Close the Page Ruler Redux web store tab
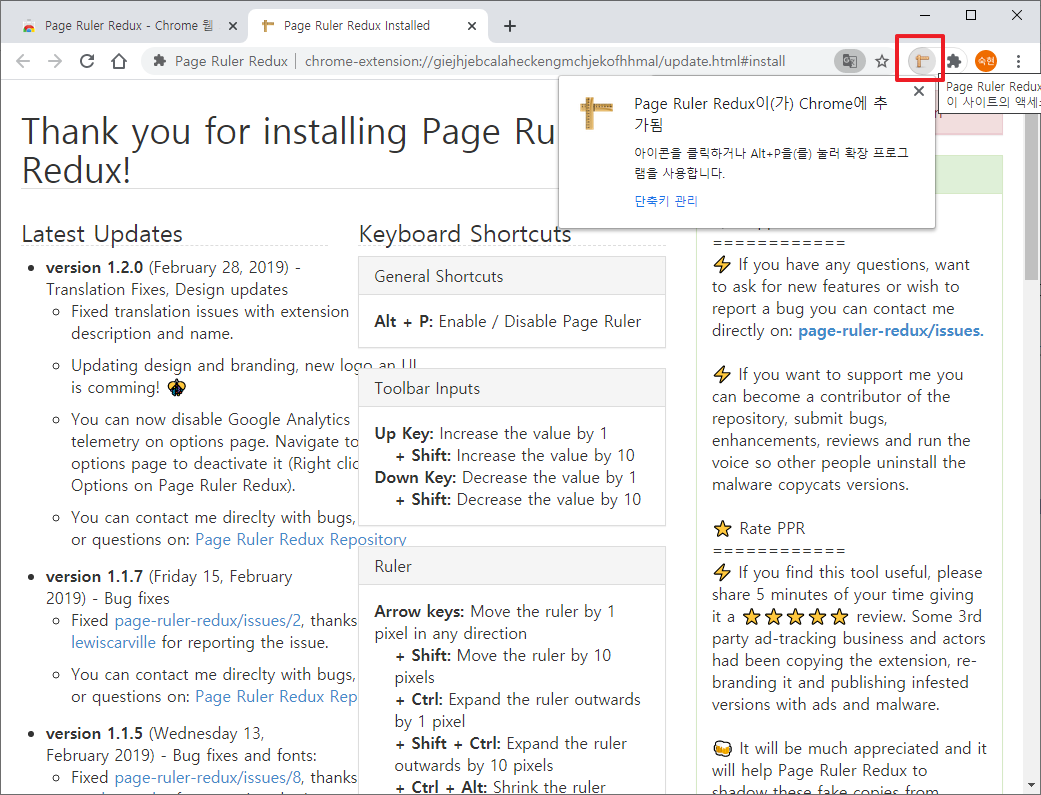This screenshot has width=1041, height=795. 232,26
